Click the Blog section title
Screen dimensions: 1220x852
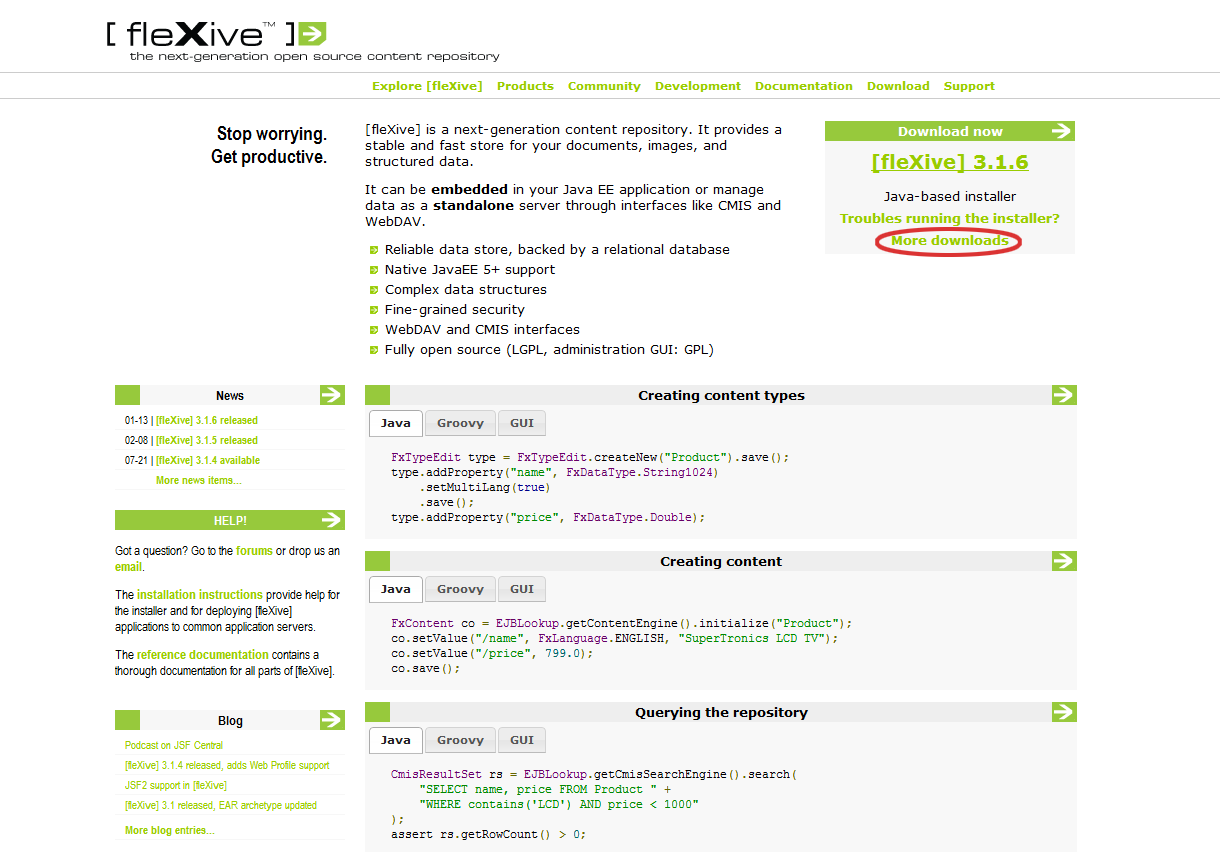(230, 721)
